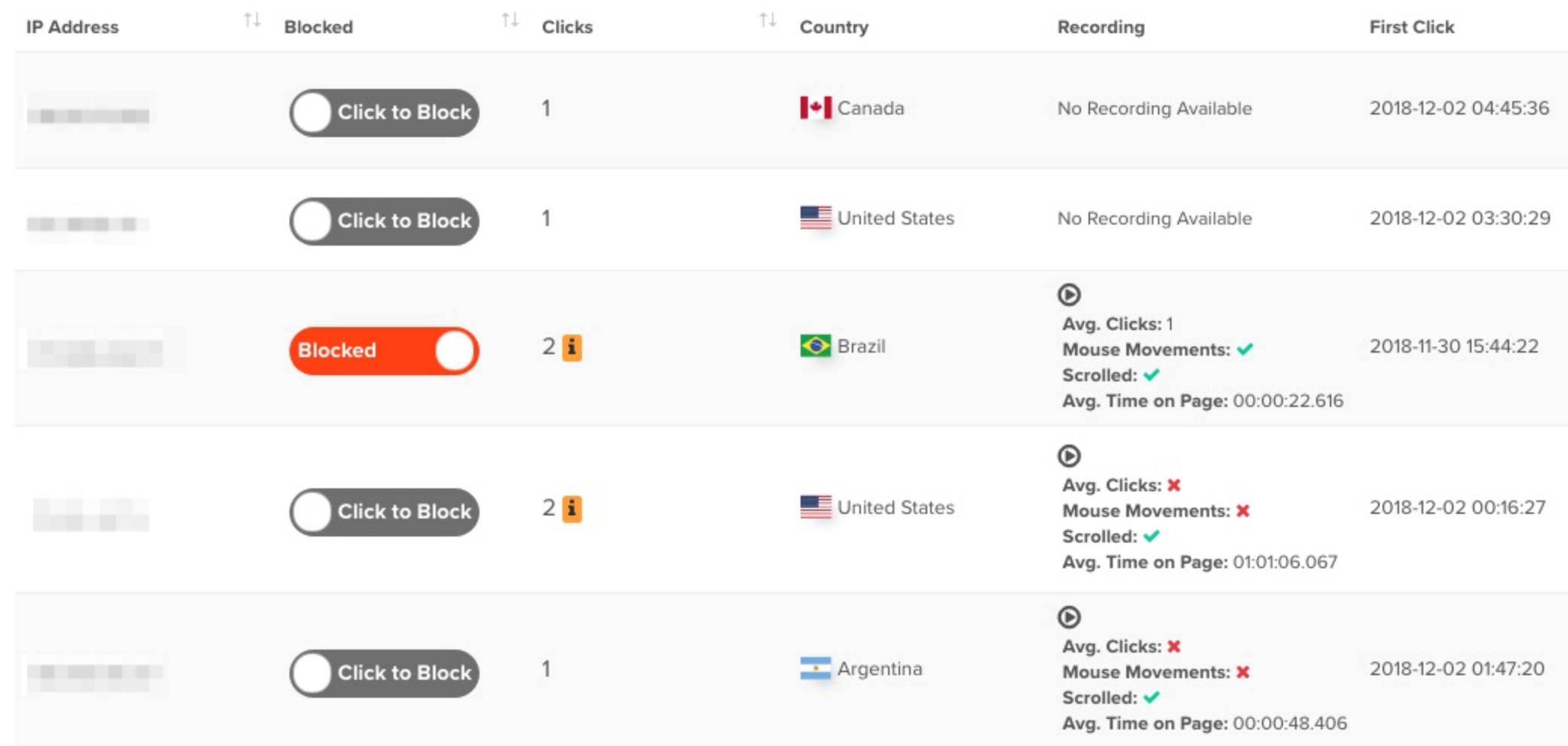Click the Country column header
1568x746 pixels.
[834, 27]
